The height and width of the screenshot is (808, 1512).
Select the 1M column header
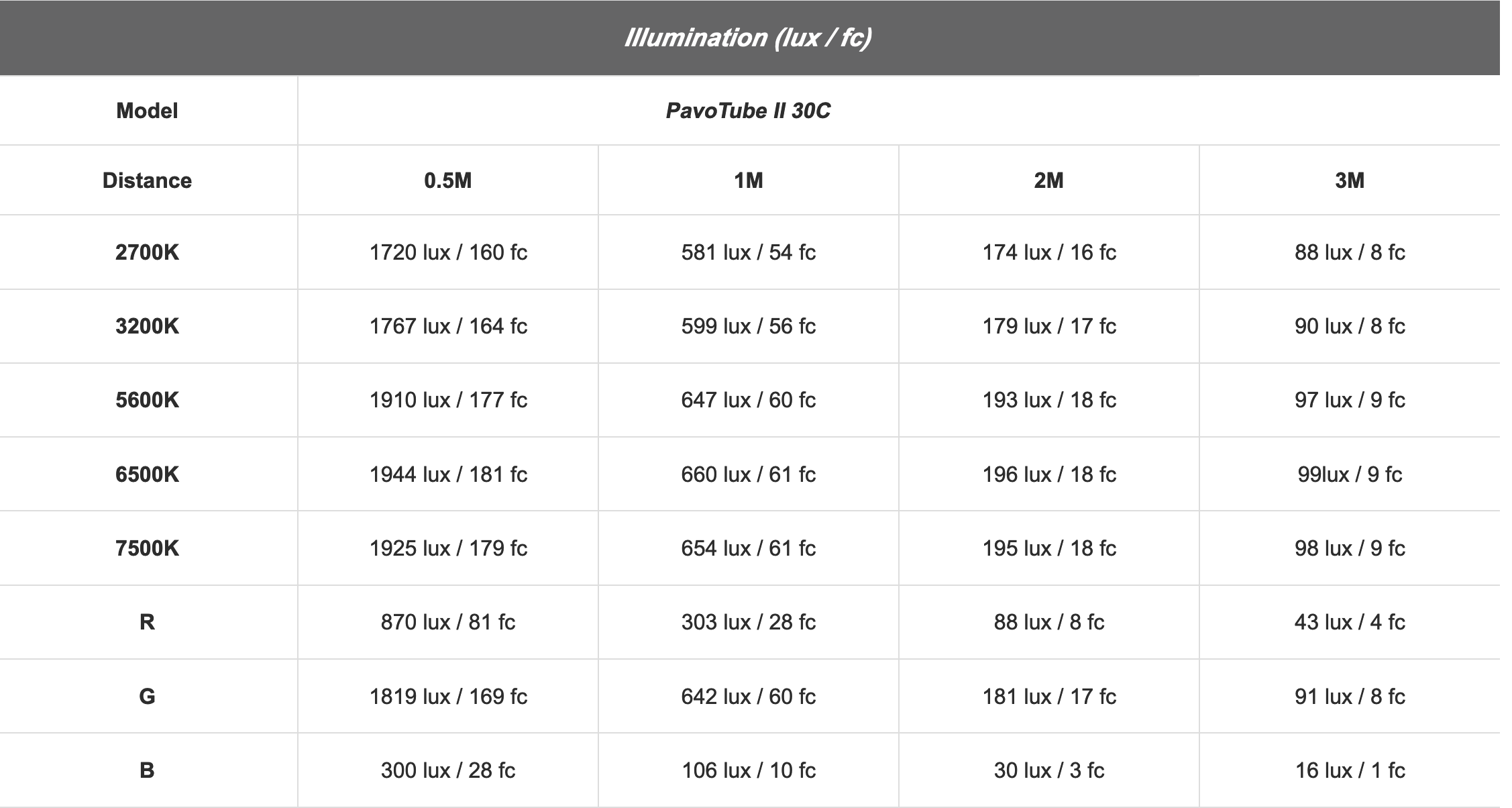tap(748, 181)
